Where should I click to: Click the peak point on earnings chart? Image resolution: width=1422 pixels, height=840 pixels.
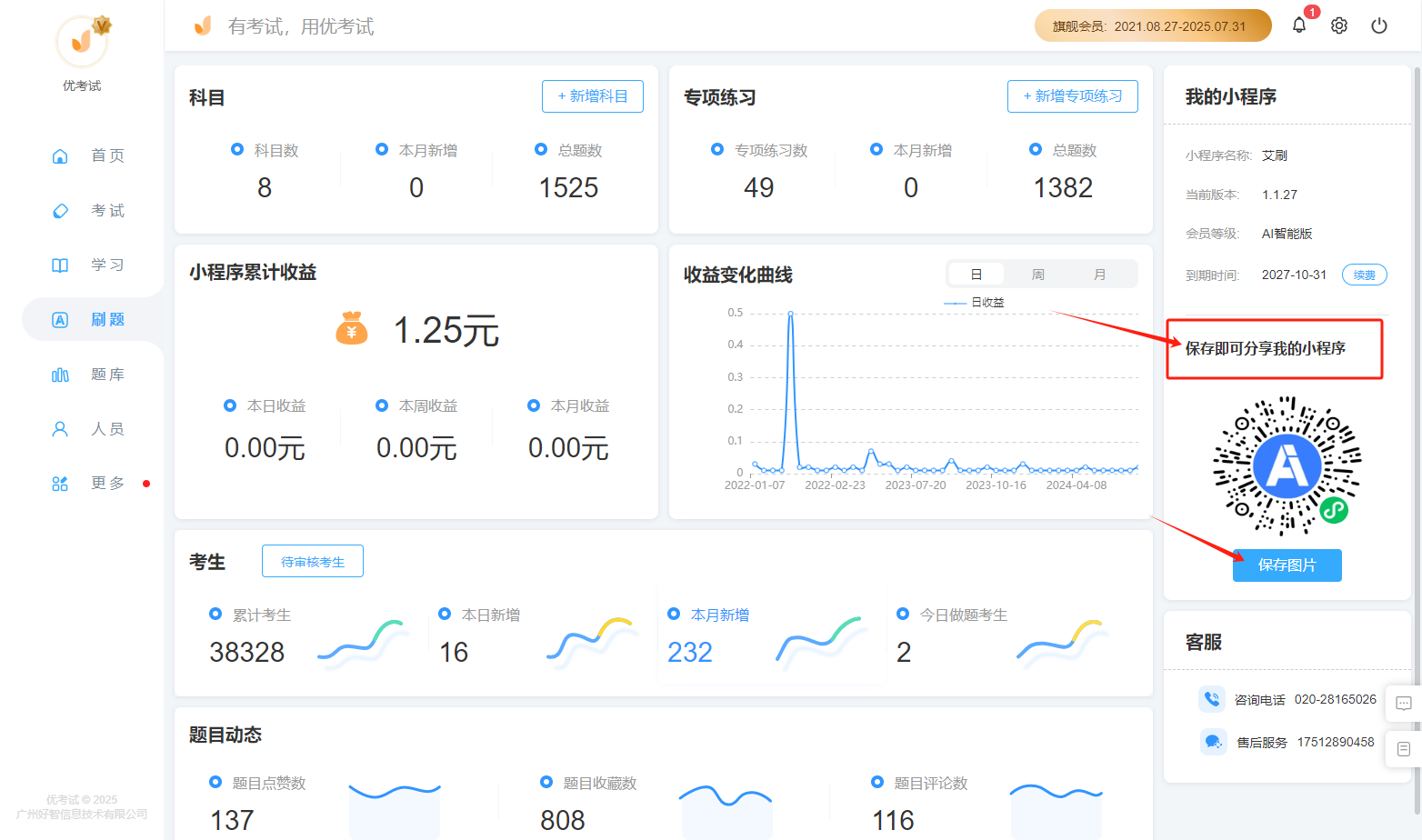coord(791,314)
